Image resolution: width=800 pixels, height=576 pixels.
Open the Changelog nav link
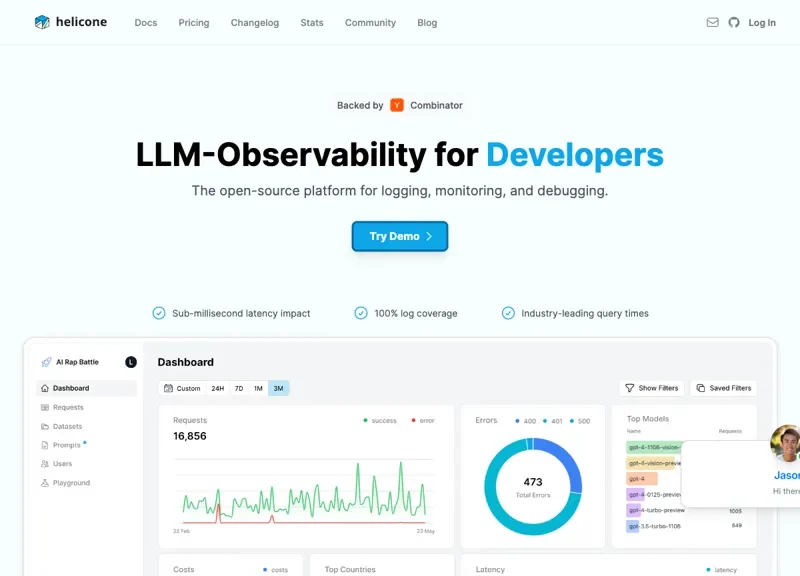click(x=255, y=22)
